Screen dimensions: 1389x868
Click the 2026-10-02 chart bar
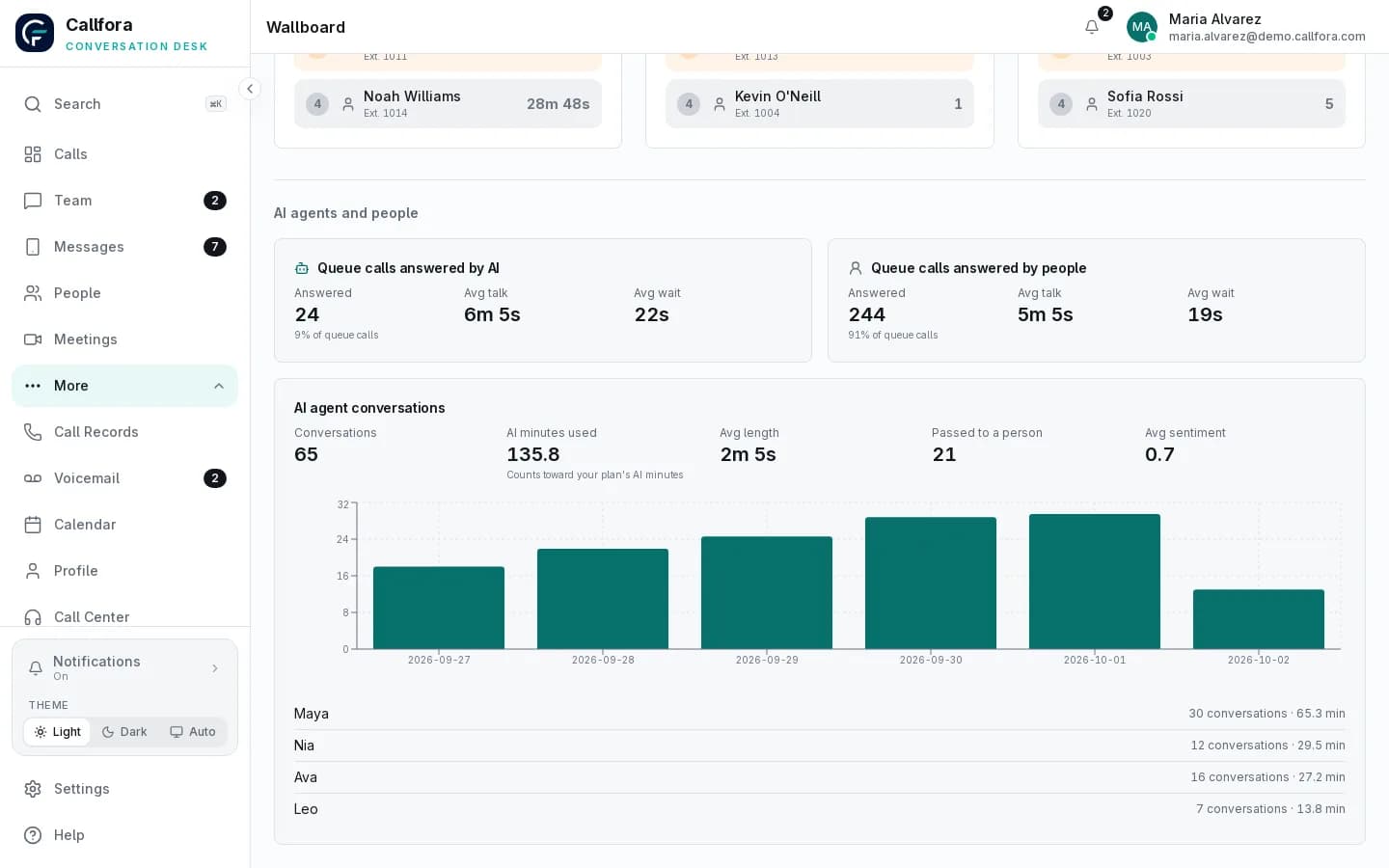coord(1259,619)
